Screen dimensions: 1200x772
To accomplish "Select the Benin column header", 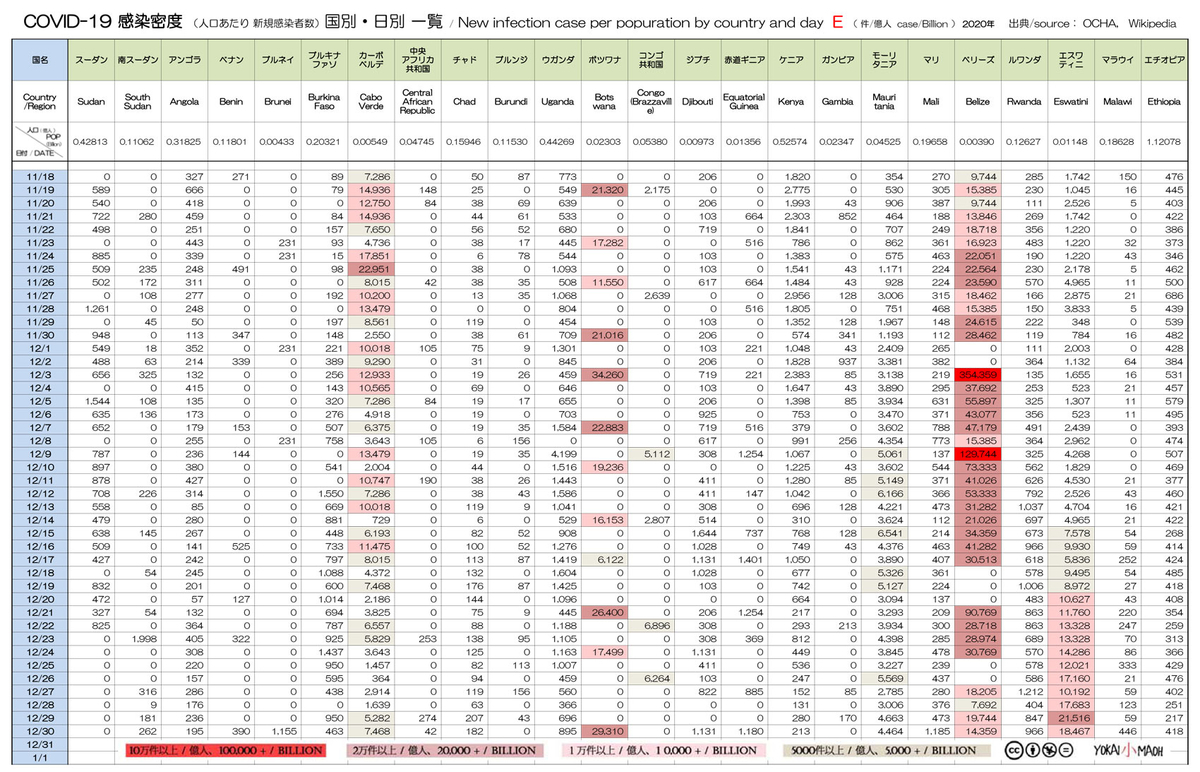I will (231, 102).
